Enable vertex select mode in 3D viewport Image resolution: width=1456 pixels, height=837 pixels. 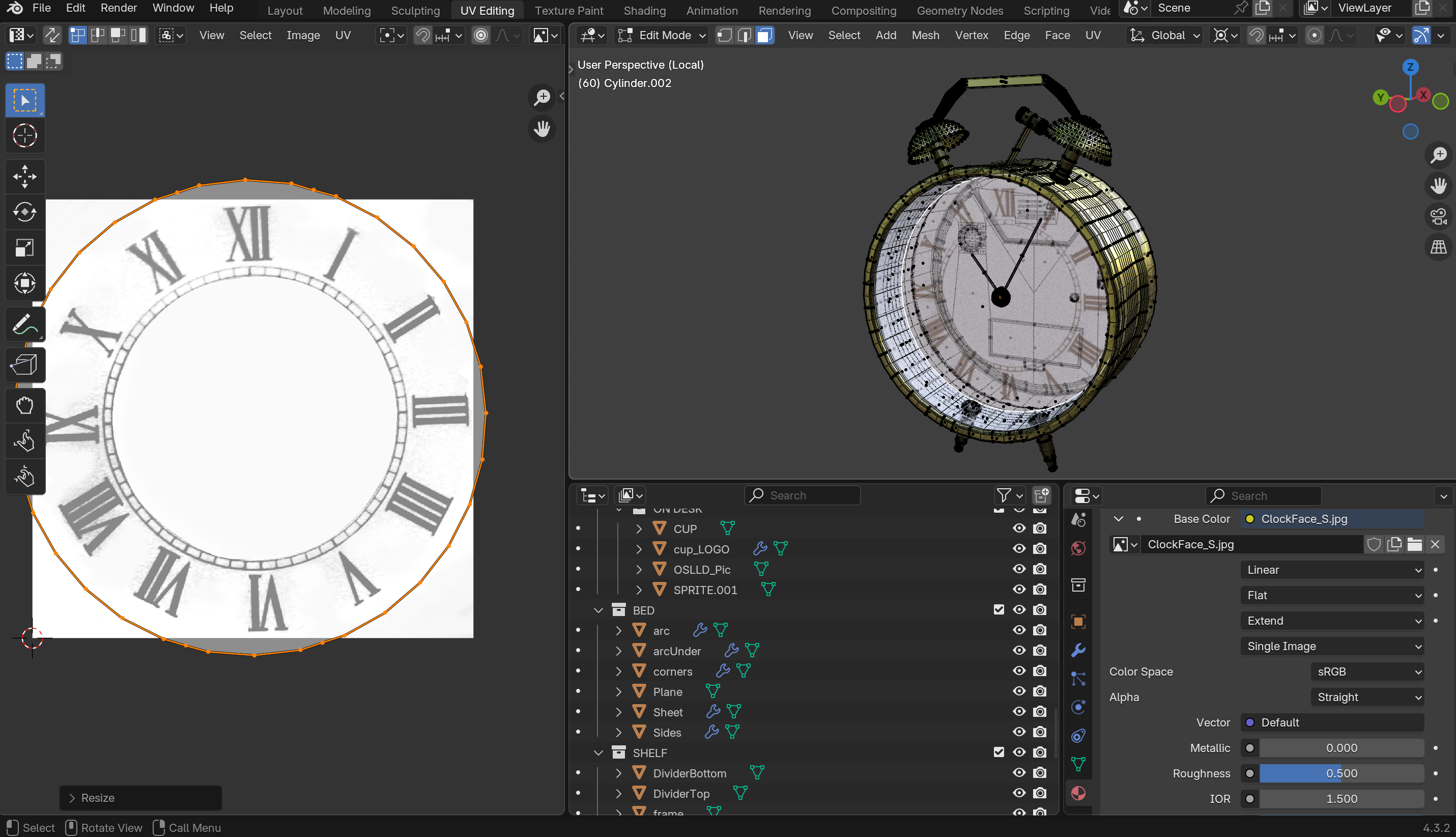pyautogui.click(x=725, y=35)
